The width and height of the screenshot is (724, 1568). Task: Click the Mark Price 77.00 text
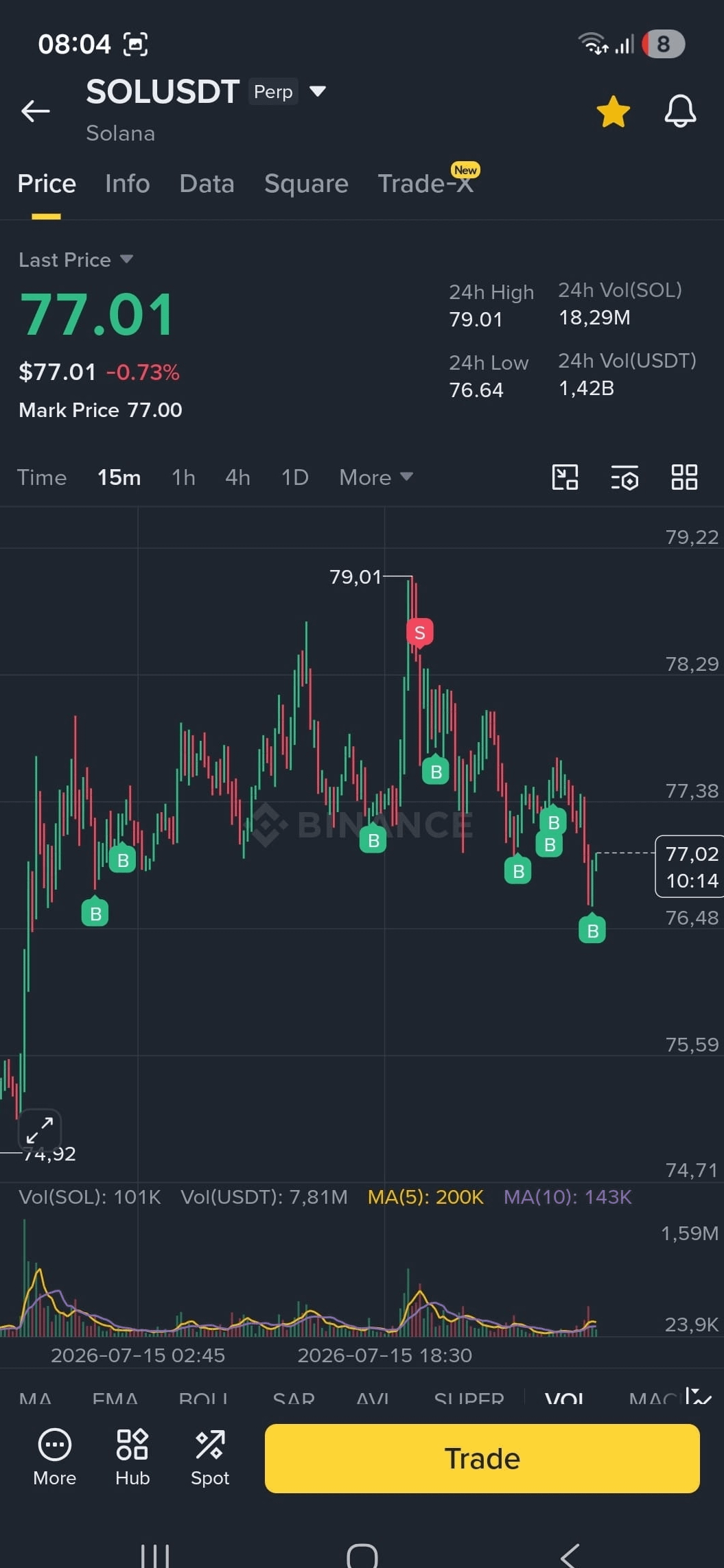coord(100,410)
